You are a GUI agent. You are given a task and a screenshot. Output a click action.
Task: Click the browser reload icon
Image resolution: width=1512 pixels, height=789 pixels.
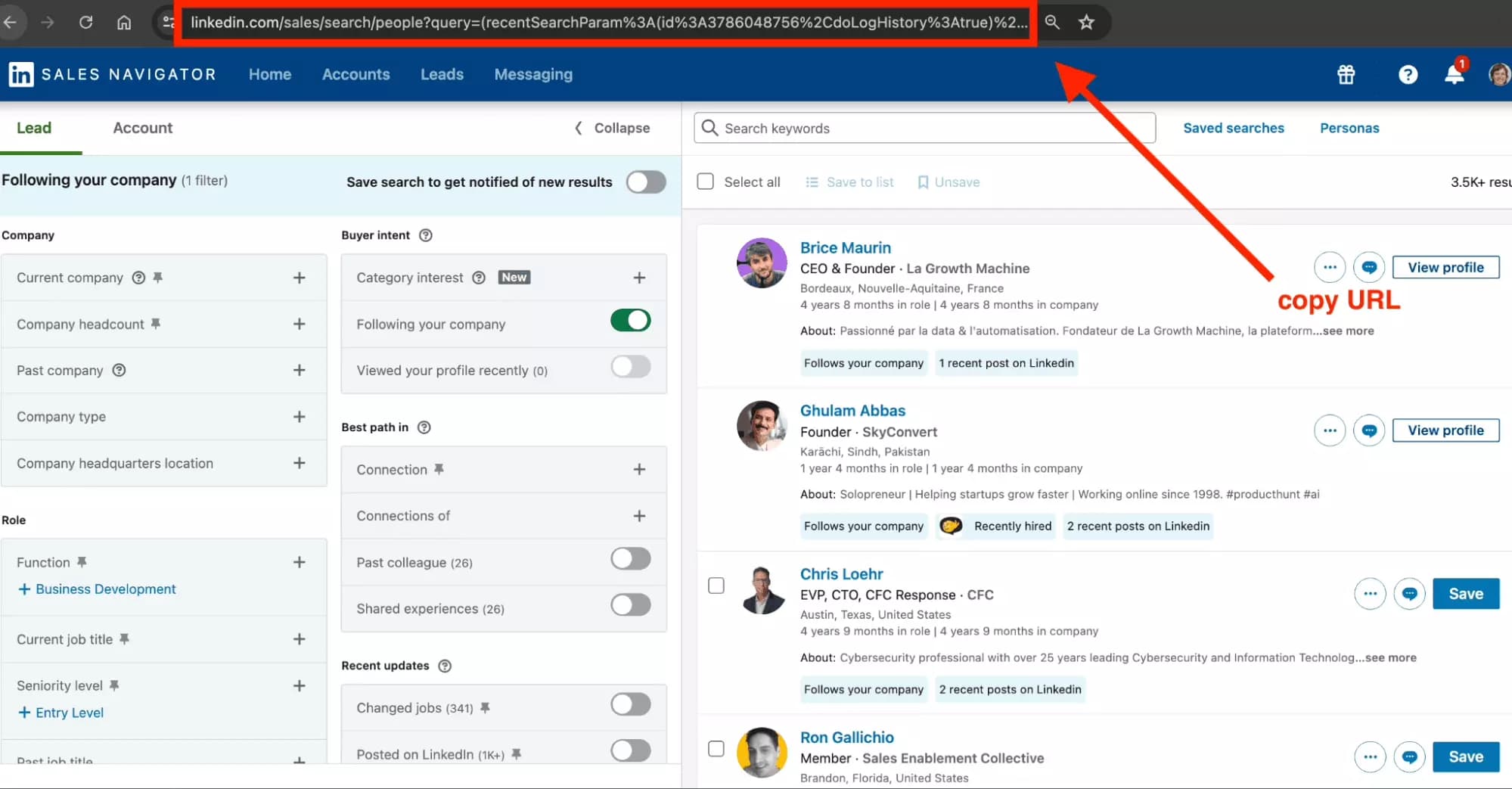coord(85,22)
